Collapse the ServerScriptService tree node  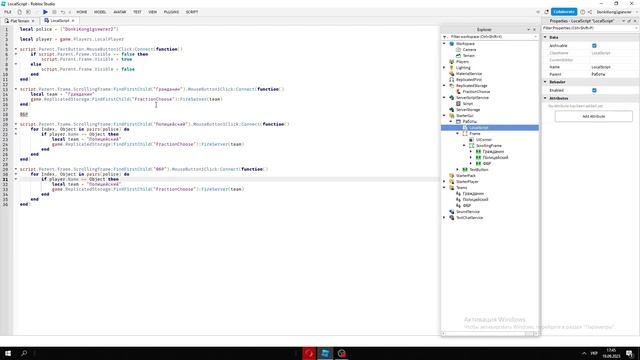coord(444,98)
